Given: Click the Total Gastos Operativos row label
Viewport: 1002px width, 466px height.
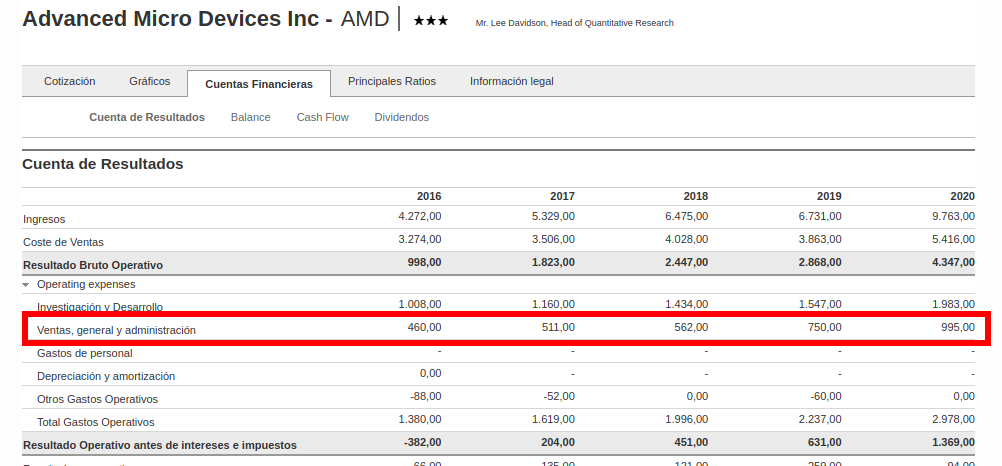Looking at the screenshot, I should click(x=95, y=422).
